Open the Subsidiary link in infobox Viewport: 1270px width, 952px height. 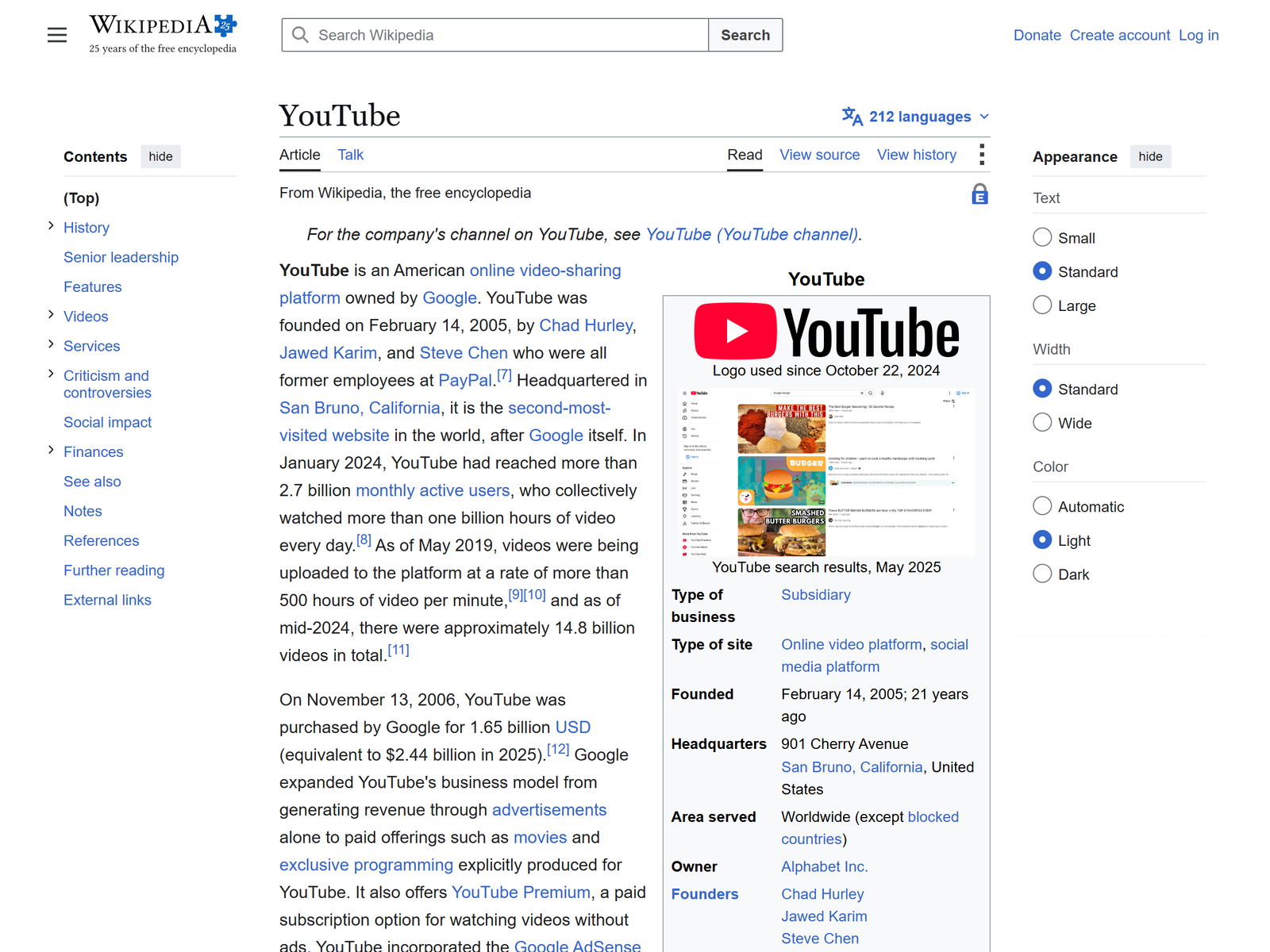click(816, 595)
